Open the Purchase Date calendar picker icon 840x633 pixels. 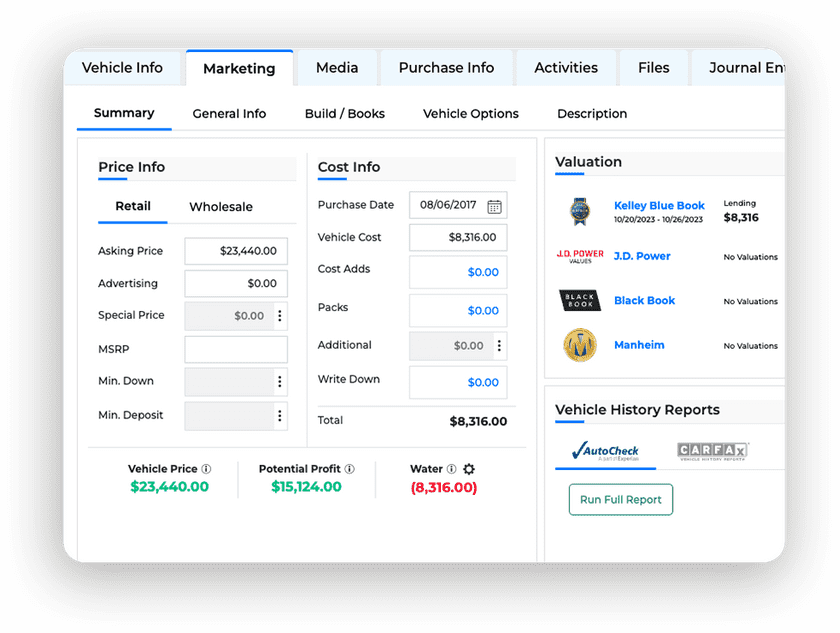click(x=494, y=206)
